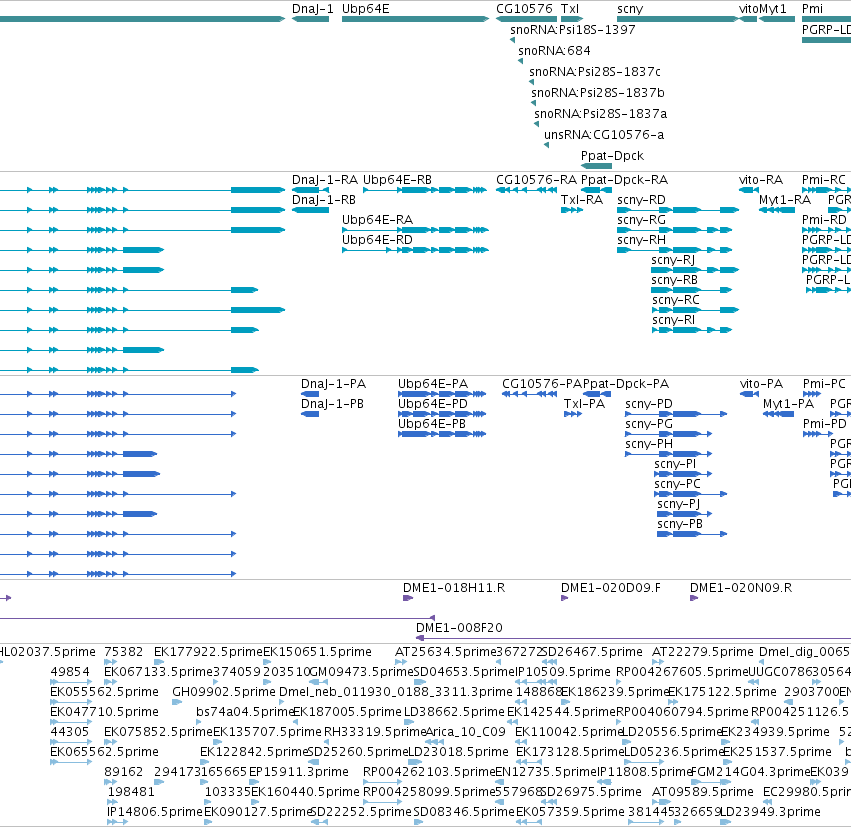Click the EP15911.3prime EST label
This screenshot has height=827, width=851.
click(299, 772)
